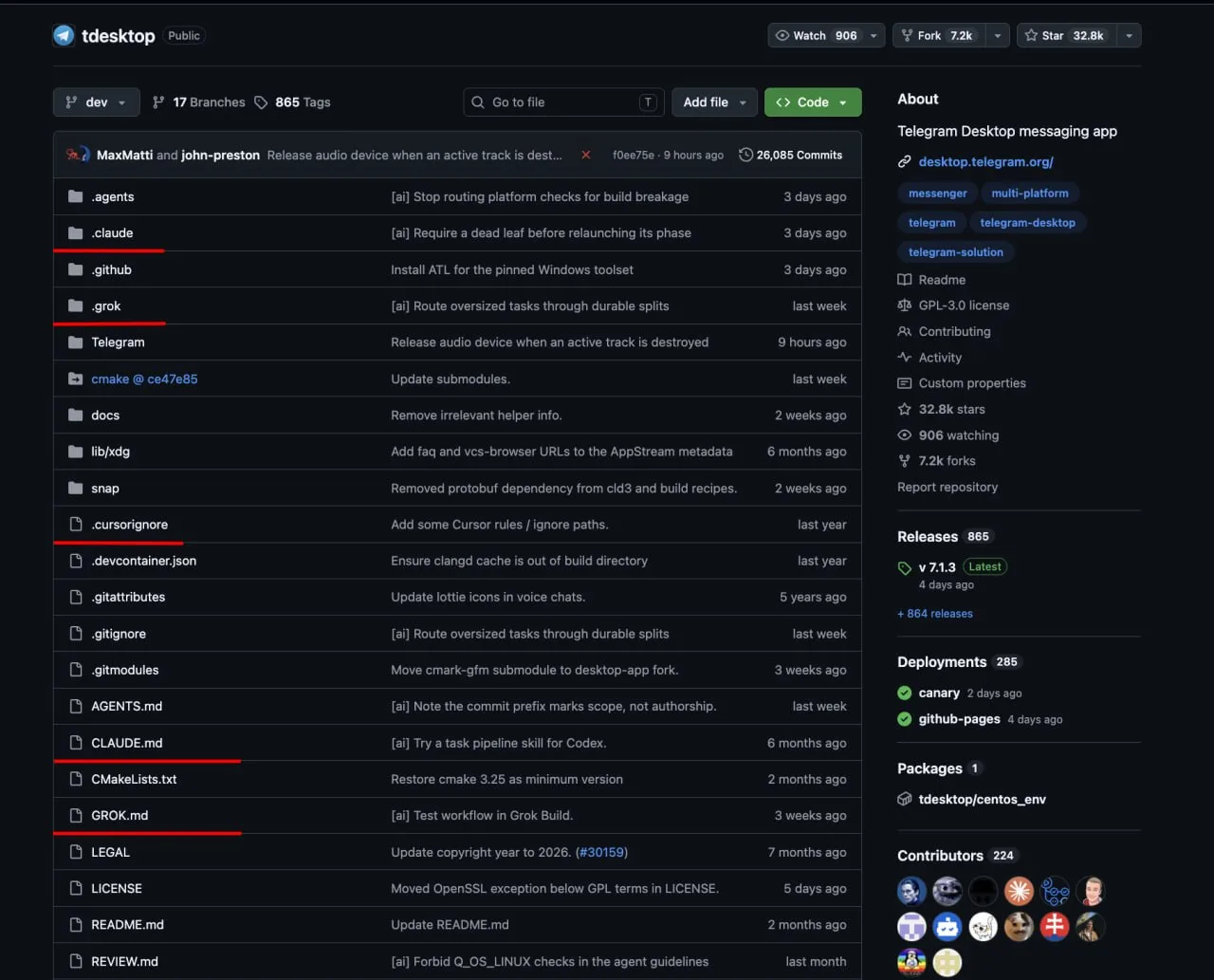Click the orange starburst contributor avatar

[x=1020, y=891]
